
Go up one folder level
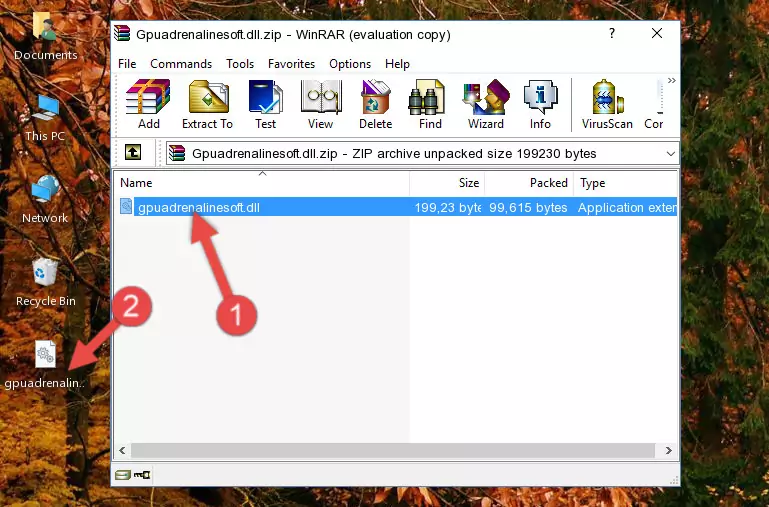(x=133, y=152)
